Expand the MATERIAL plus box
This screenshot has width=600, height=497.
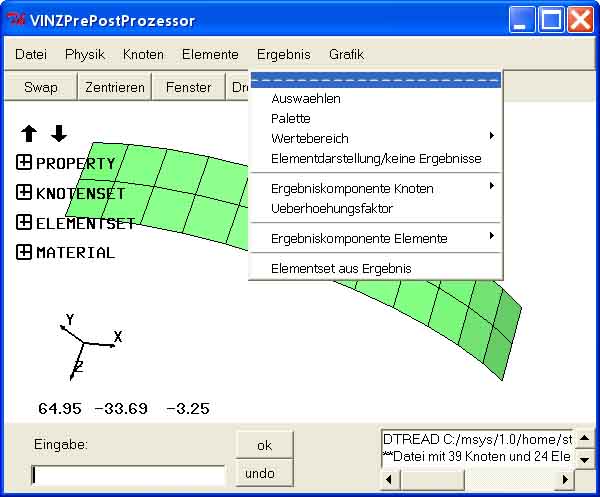pos(24,252)
